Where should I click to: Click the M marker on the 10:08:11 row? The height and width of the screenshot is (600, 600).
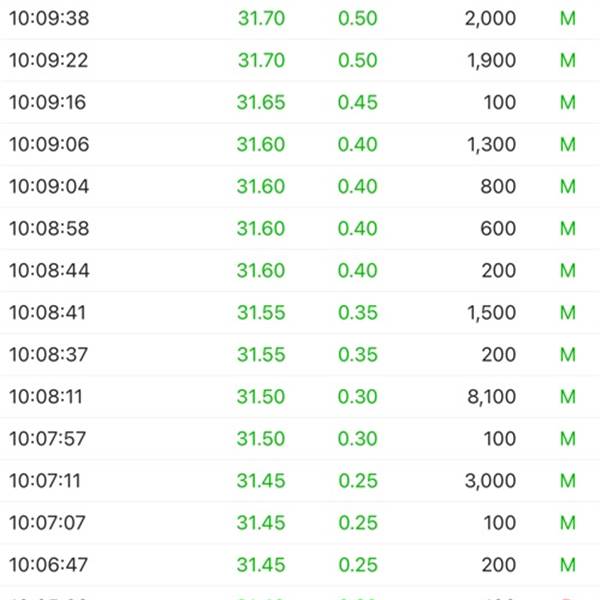(568, 397)
